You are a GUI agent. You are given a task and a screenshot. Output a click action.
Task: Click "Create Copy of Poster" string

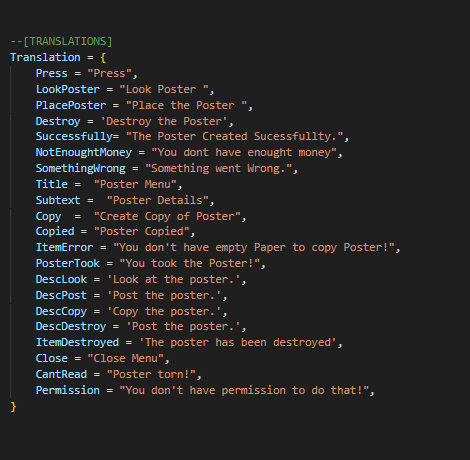click(x=167, y=216)
